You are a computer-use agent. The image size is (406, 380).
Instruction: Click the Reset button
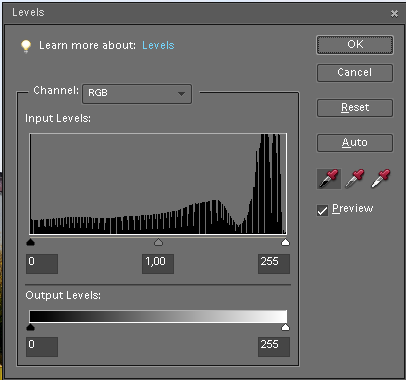(x=355, y=108)
